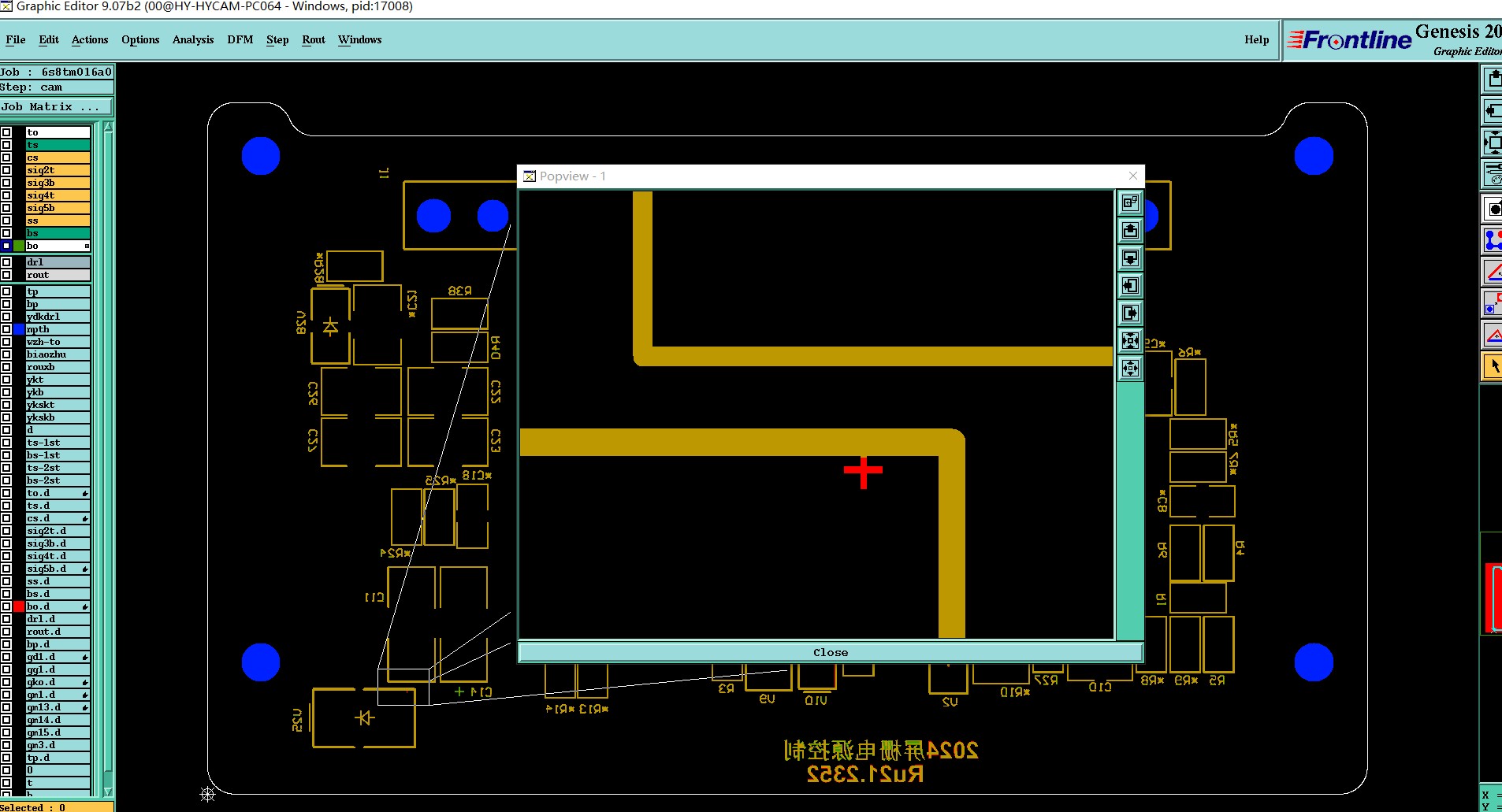Viewport: 1502px width, 812px height.
Task: Open the Rout menu
Action: (314, 39)
